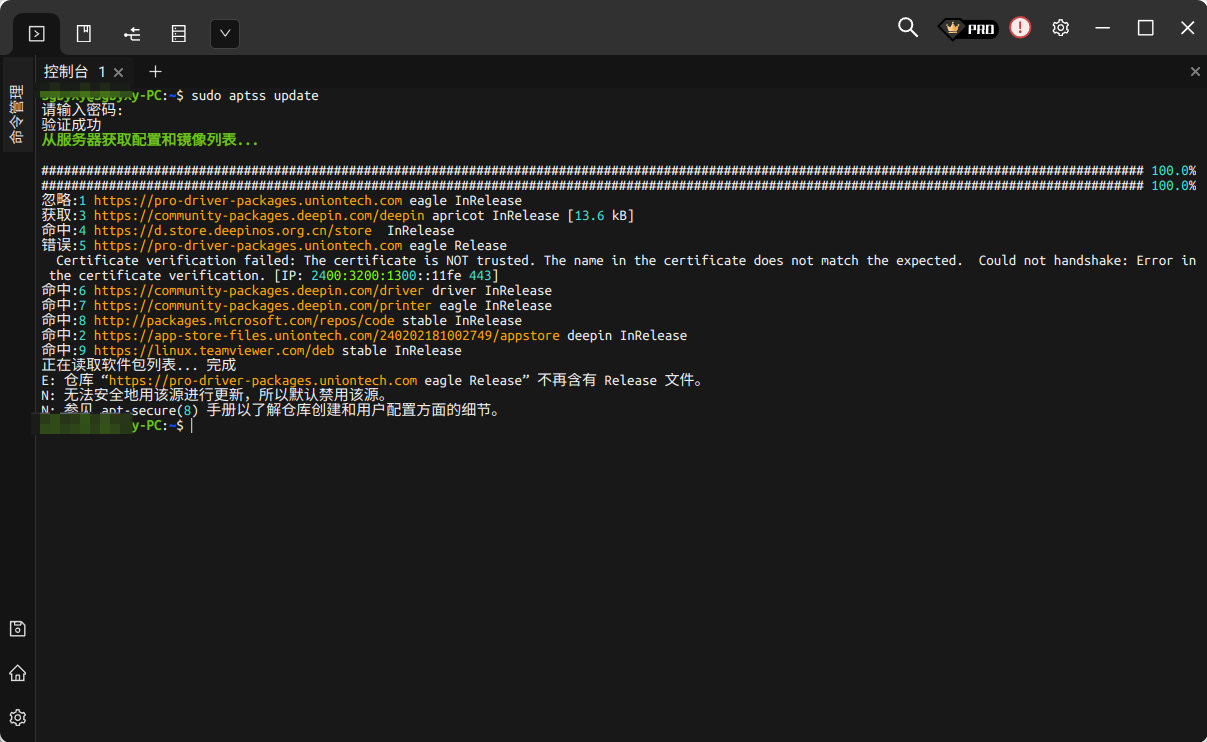Add a new console tab with plus
This screenshot has width=1207, height=742.
[x=155, y=72]
